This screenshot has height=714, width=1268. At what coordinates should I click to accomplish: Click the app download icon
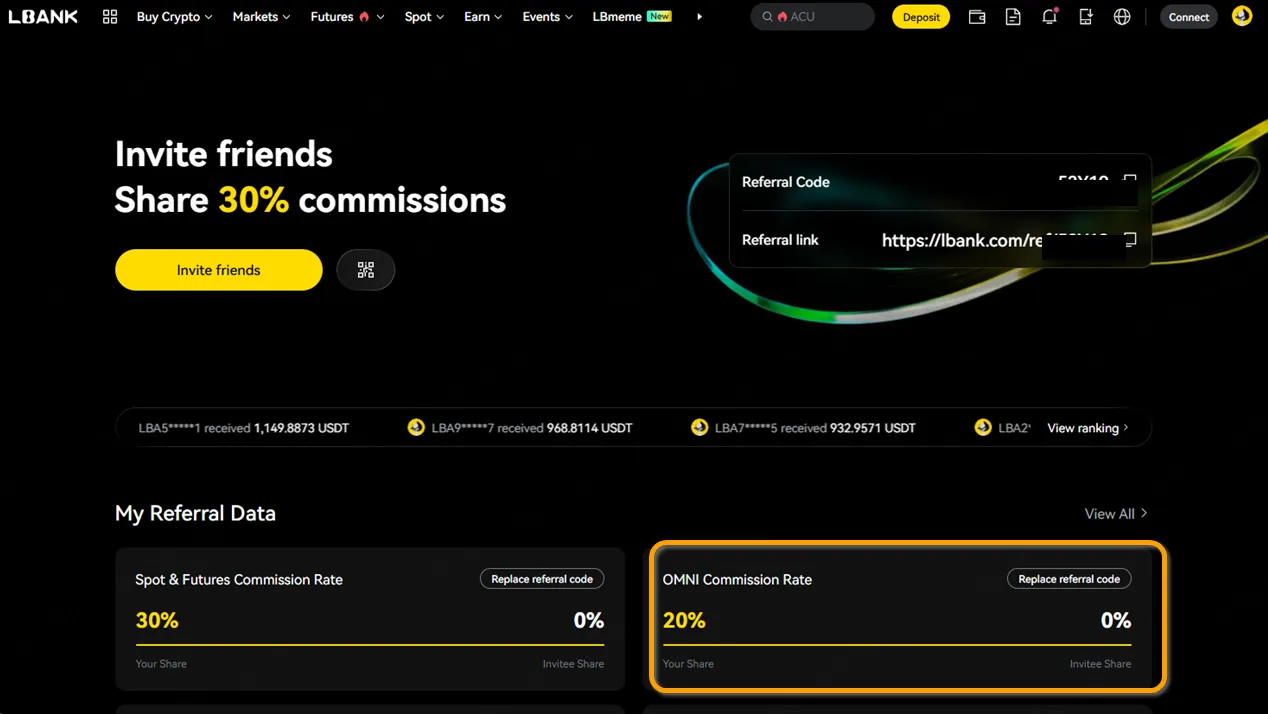click(1086, 17)
